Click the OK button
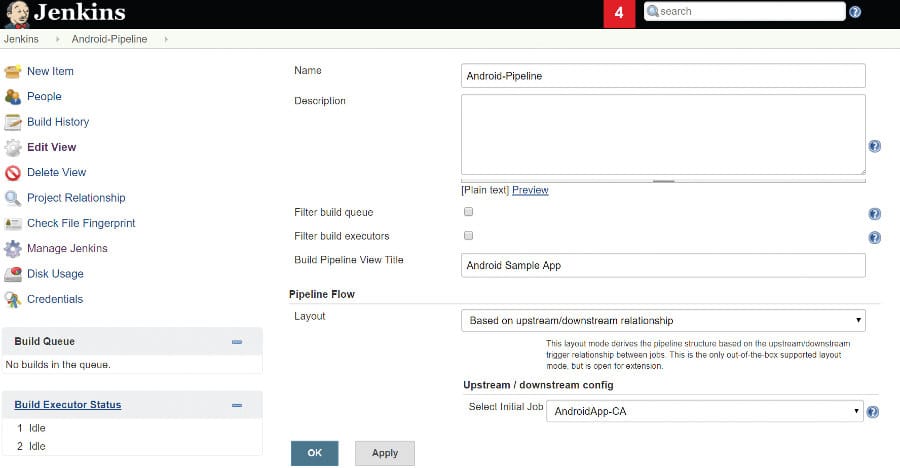This screenshot has height=468, width=900. tap(314, 453)
